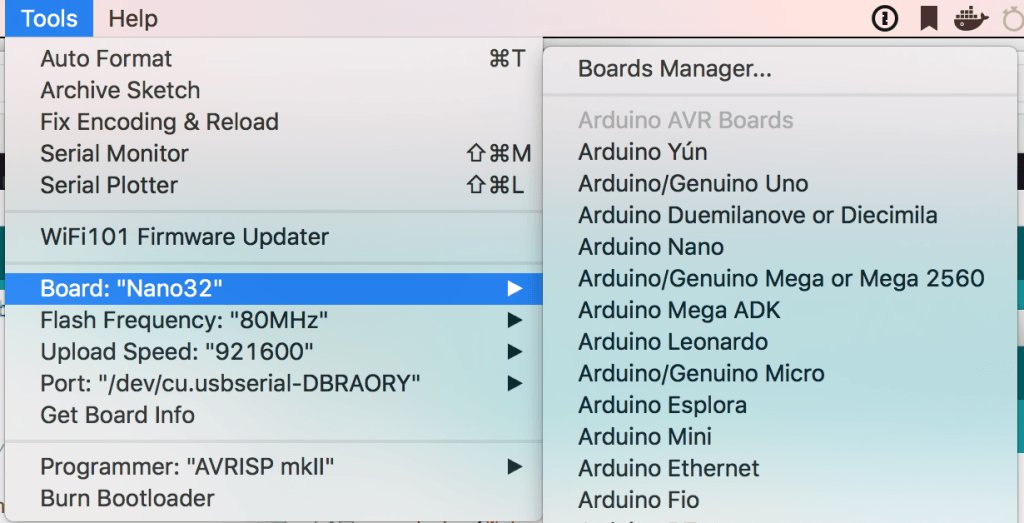Open Boards Manager...
The image size is (1024, 523).
tap(780, 69)
